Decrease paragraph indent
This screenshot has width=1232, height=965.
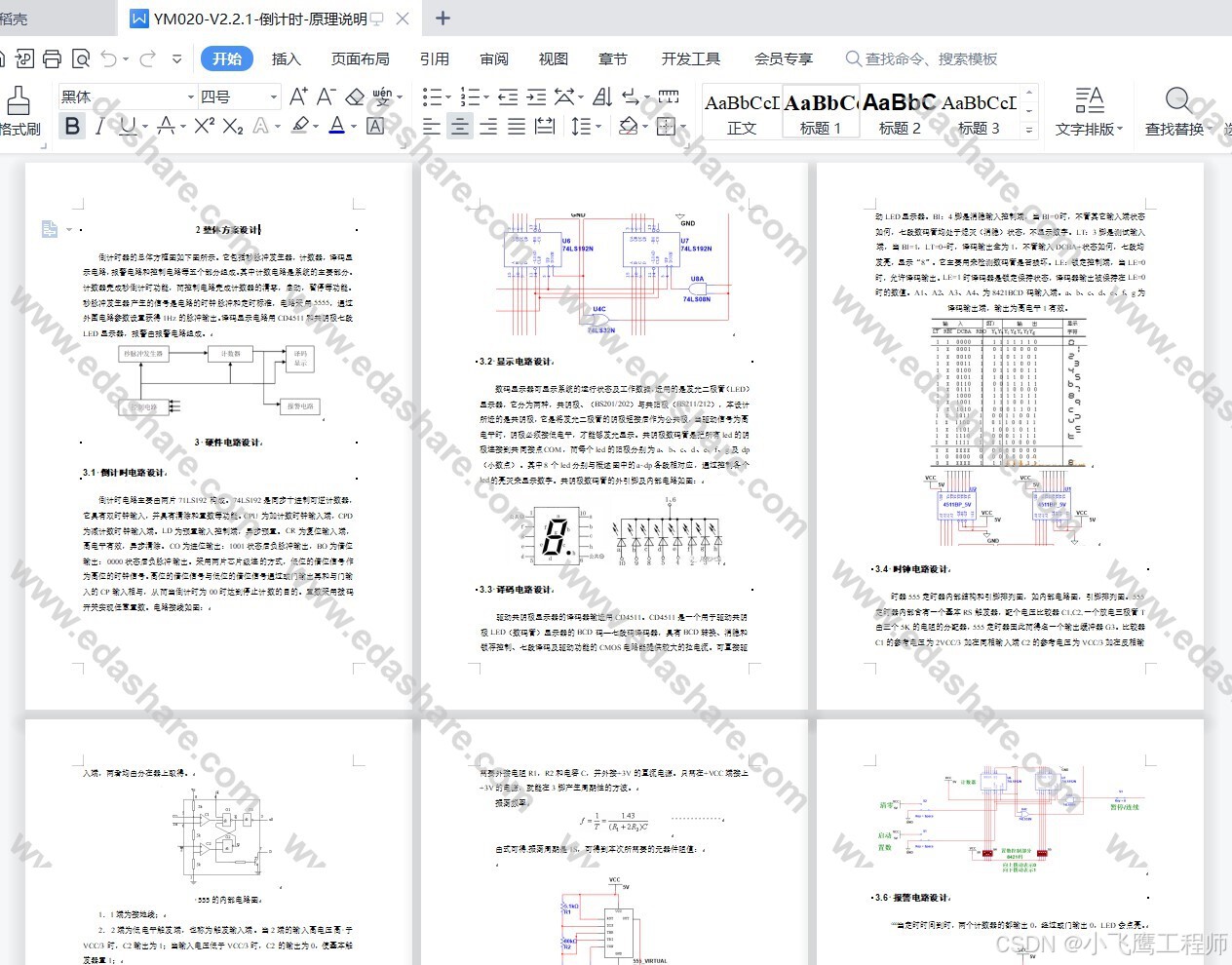508,96
